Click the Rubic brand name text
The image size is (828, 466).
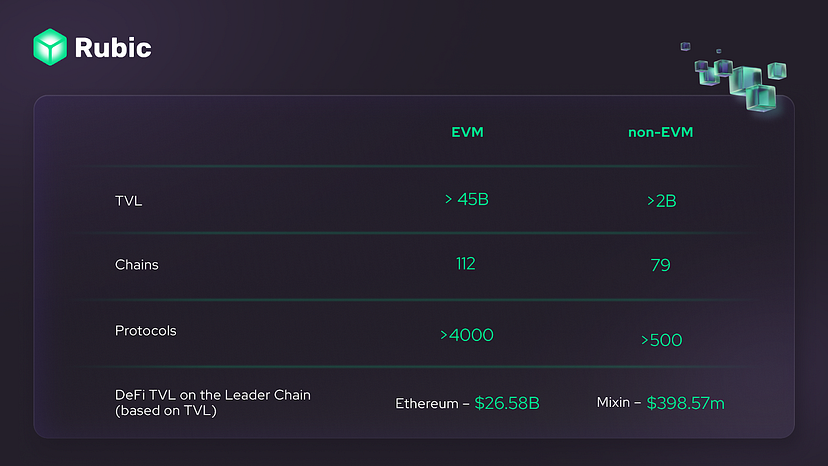113,48
